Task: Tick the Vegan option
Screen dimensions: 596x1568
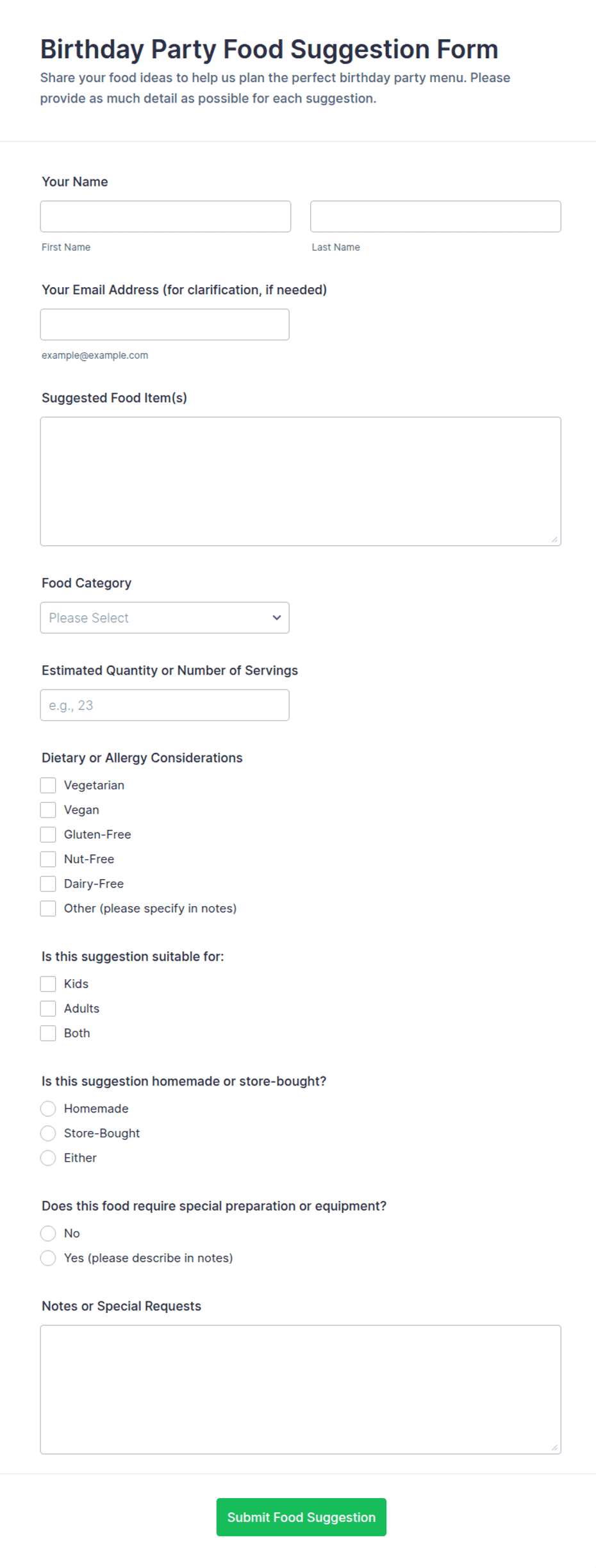Action: [x=48, y=810]
